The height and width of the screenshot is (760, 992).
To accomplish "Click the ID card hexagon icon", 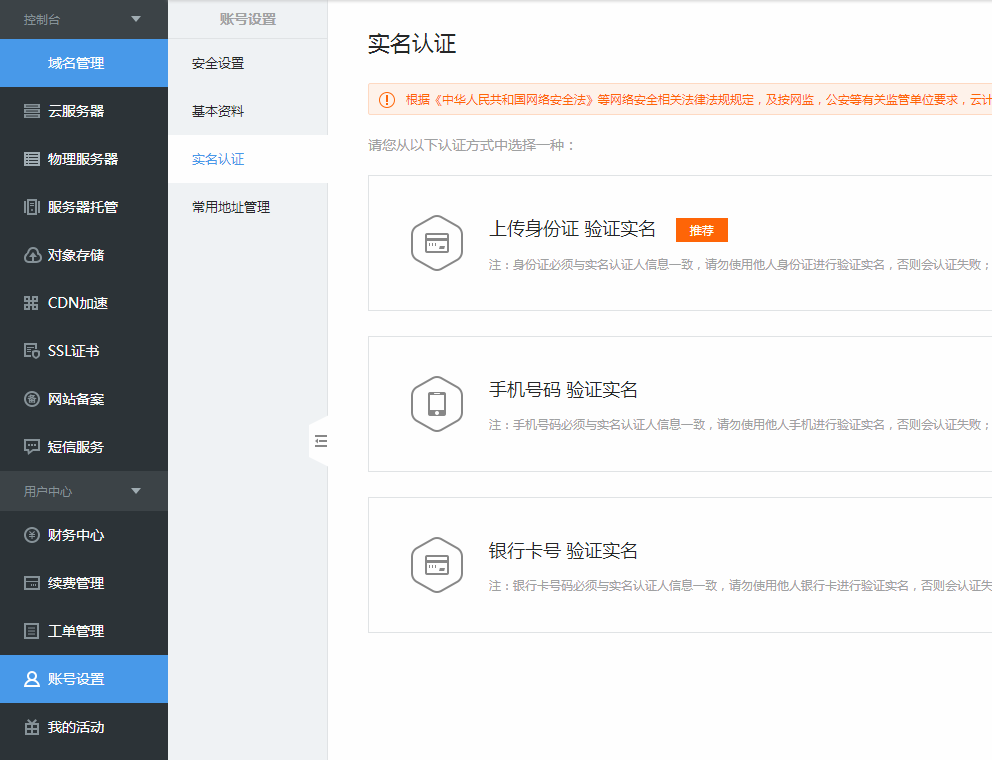I will [x=437, y=243].
